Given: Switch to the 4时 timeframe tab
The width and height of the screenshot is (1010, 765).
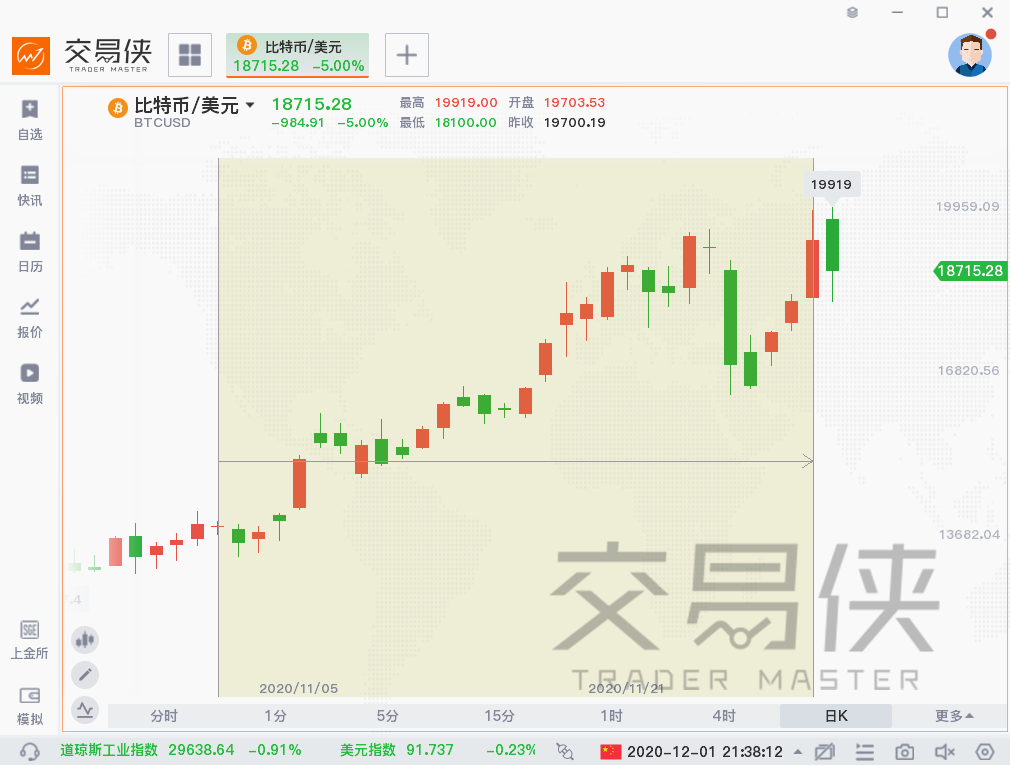Looking at the screenshot, I should [x=724, y=715].
